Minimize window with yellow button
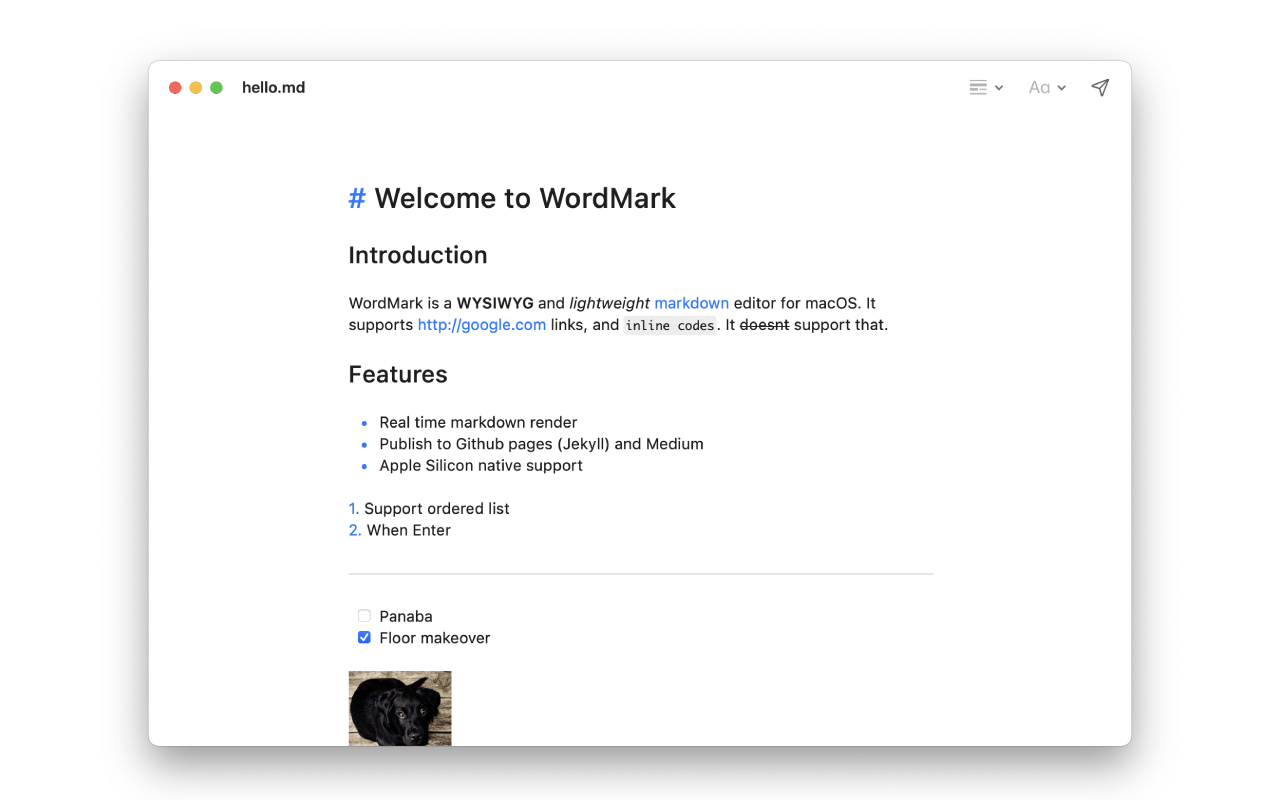Screen dimensions: 1280x800 pyautogui.click(x=196, y=88)
